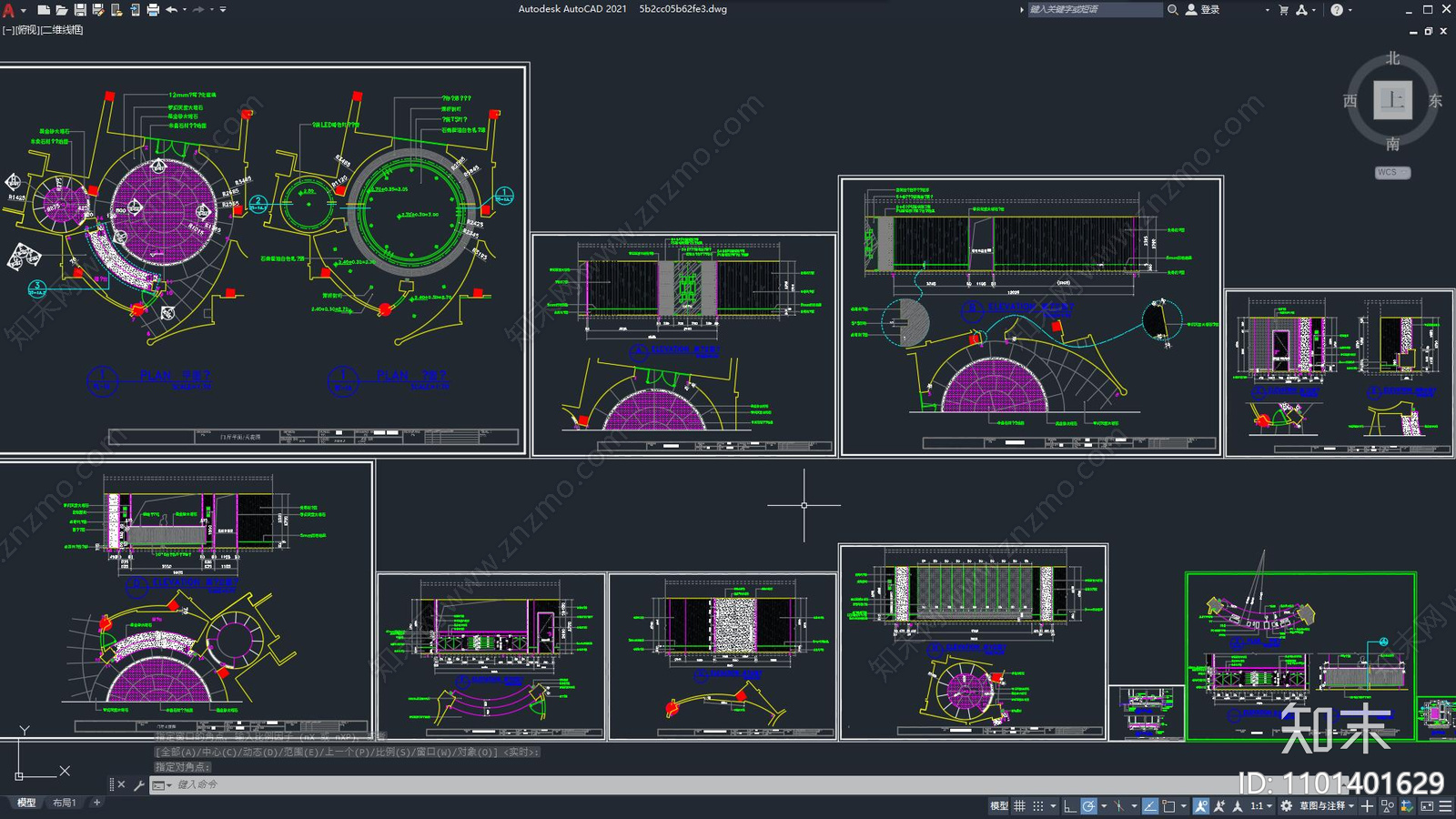Viewport: 1456px width, 819px height.
Task: Click the [-] viewport controls label
Action: point(8,30)
